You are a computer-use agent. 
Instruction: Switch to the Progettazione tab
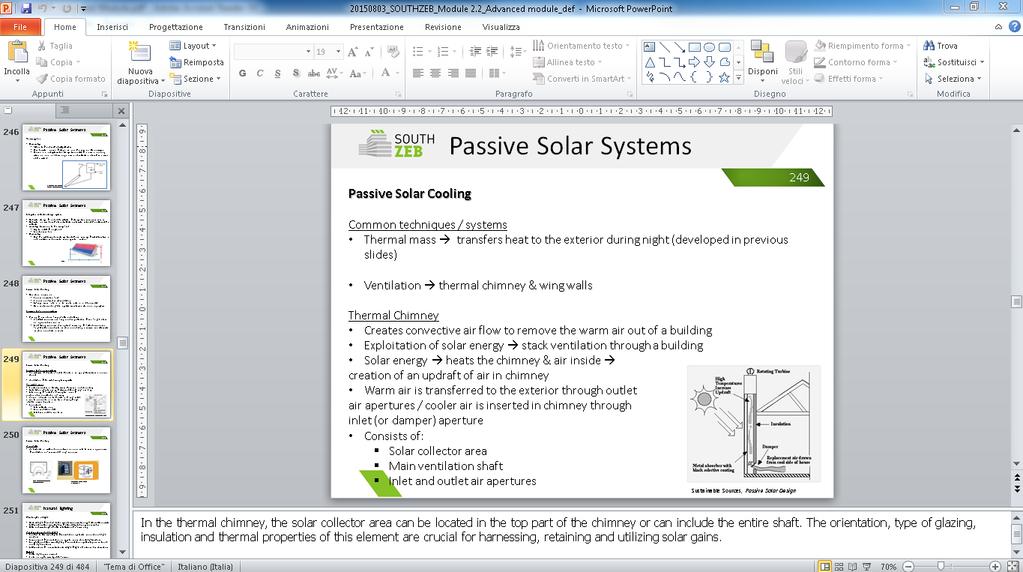176,27
